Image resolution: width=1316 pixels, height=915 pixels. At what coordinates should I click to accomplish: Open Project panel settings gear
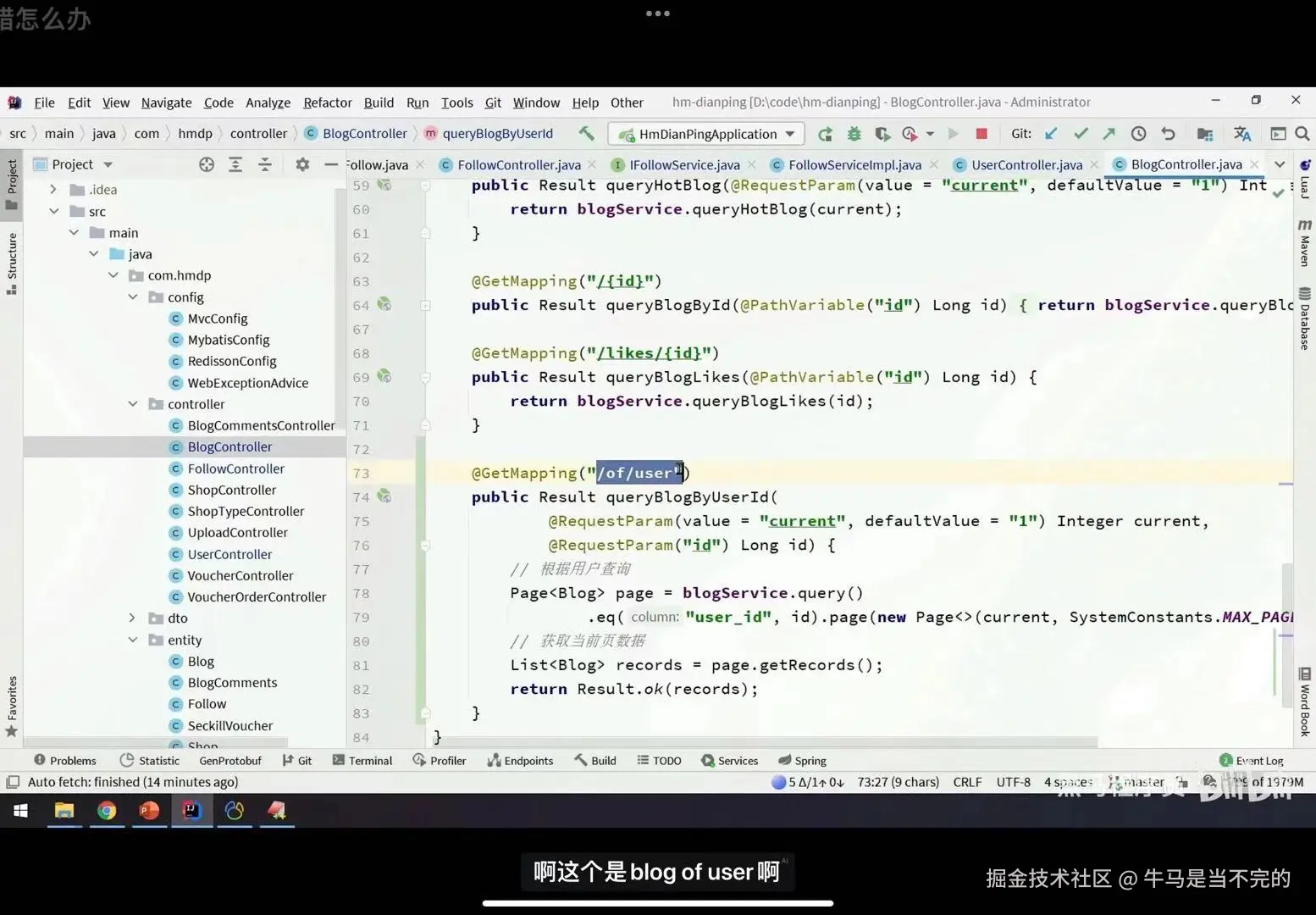pyautogui.click(x=302, y=164)
